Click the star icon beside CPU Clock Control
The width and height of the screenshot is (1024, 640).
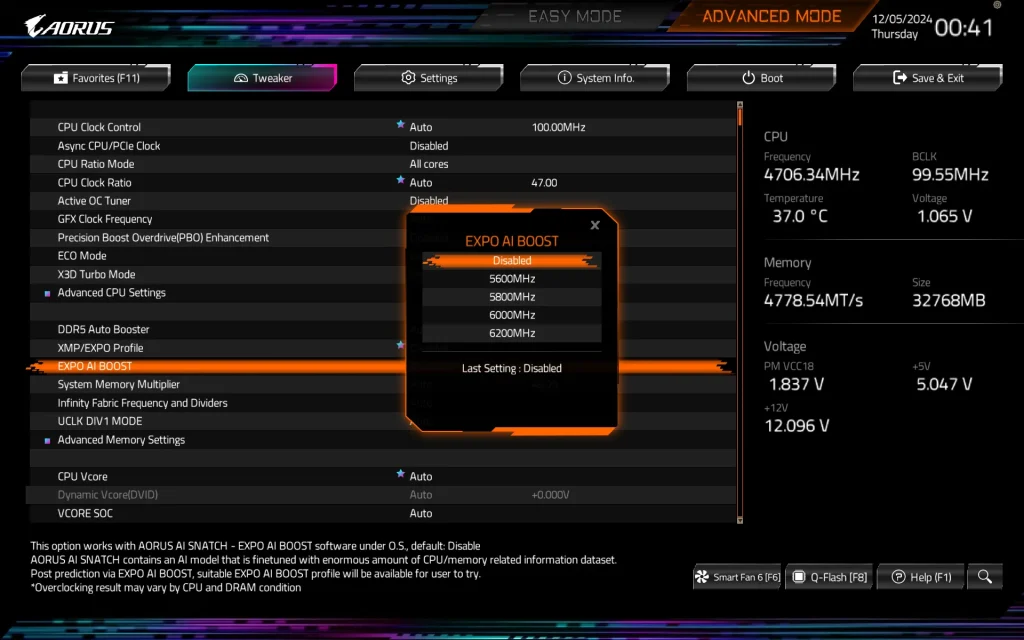click(400, 124)
